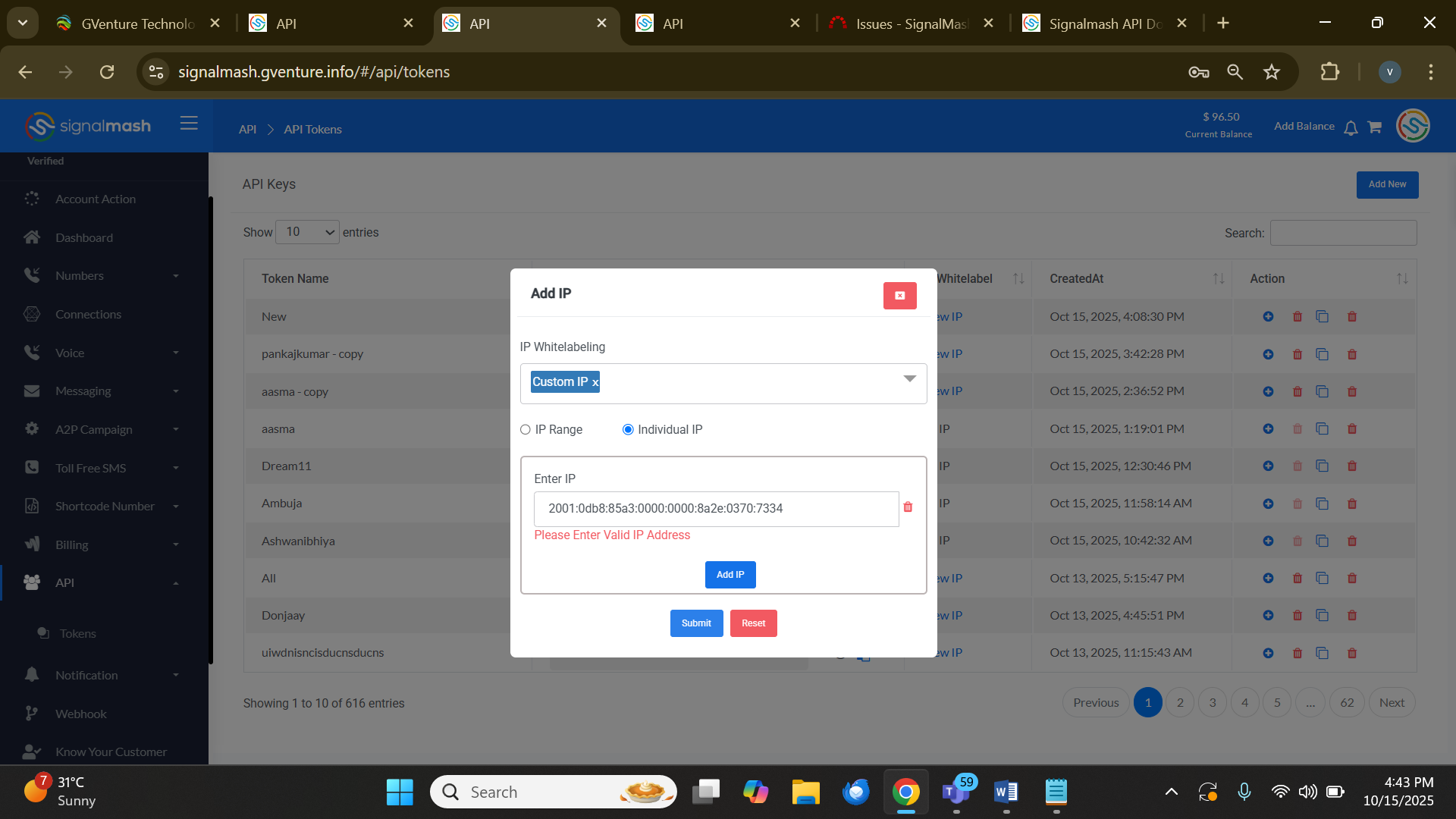Delete the entered IP with trash icon
Viewport: 1456px width, 819px height.
pos(908,507)
